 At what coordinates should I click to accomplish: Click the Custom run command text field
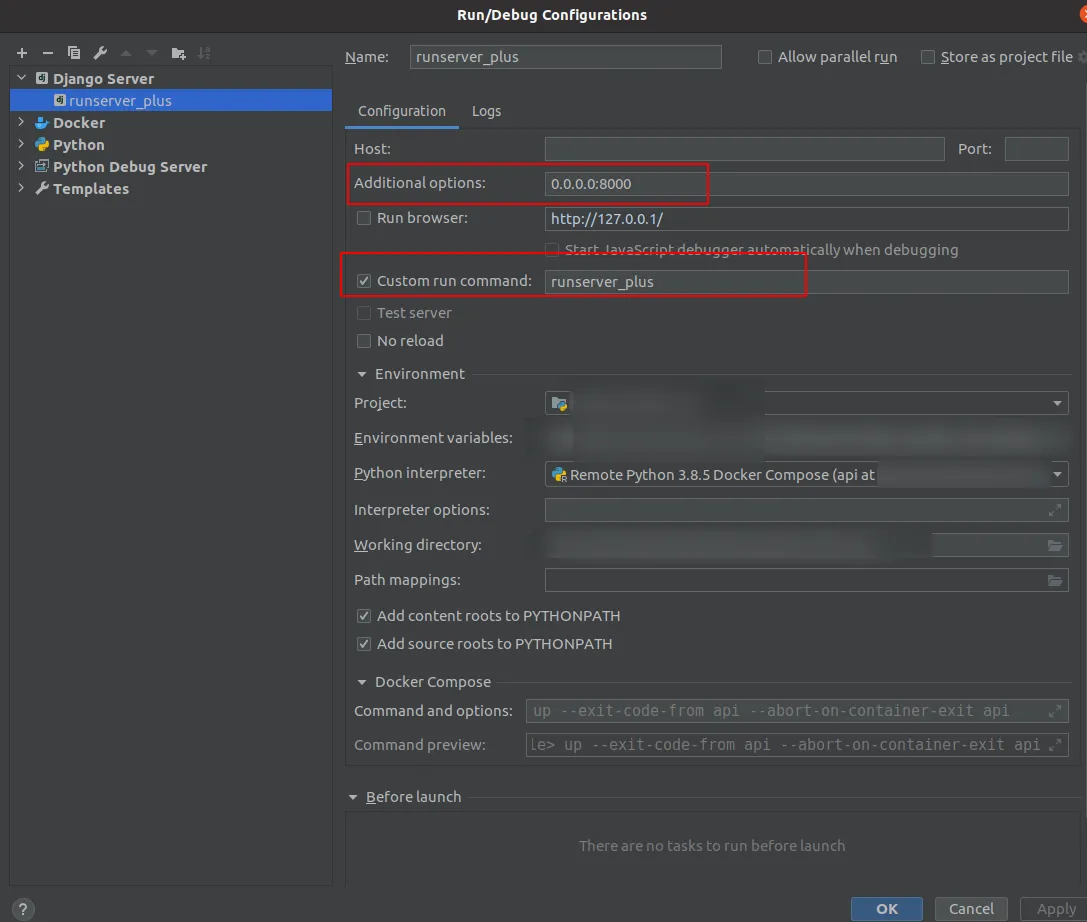point(806,281)
